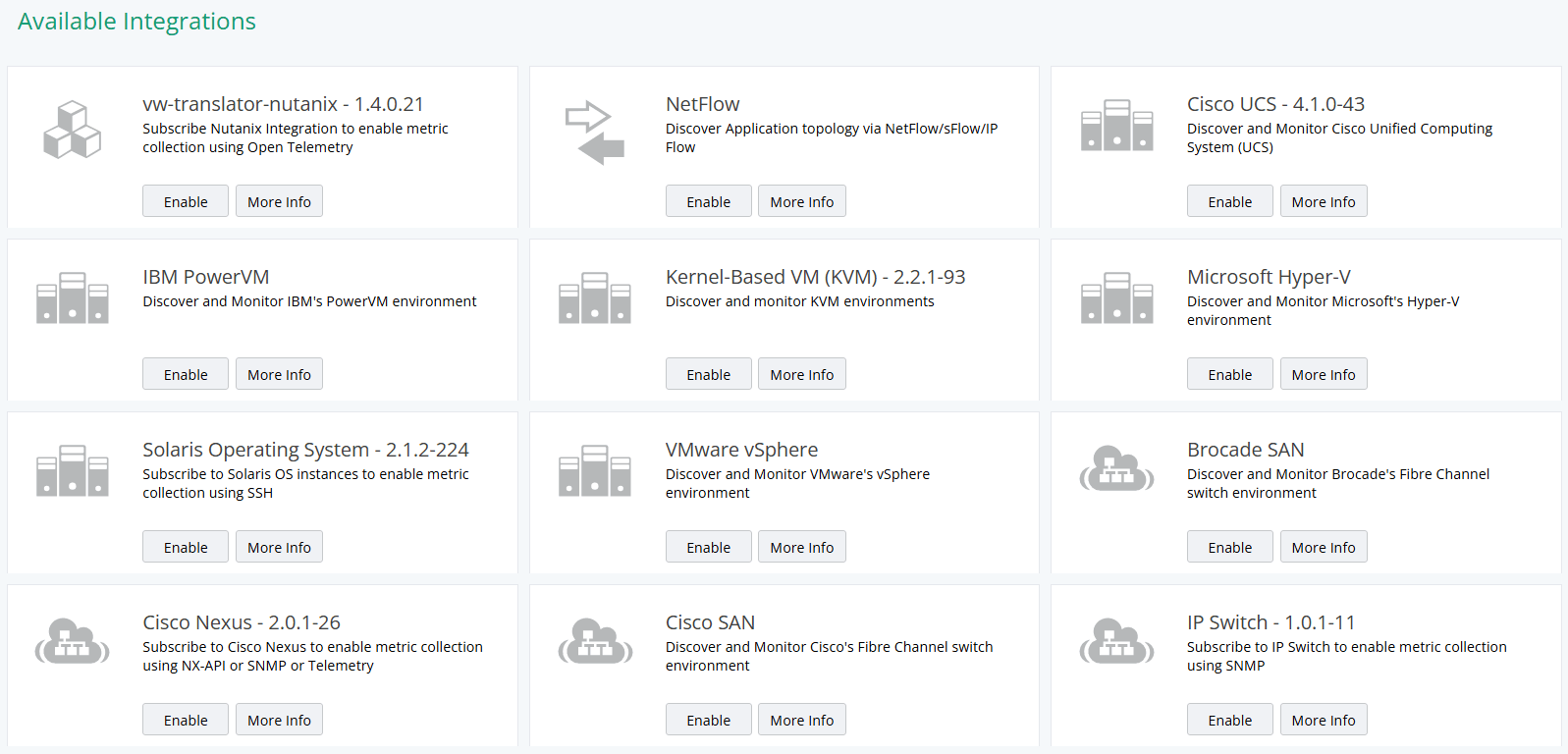The height and width of the screenshot is (754, 1568).
Task: Click the Solaris description about SSH collection
Action: (x=305, y=483)
